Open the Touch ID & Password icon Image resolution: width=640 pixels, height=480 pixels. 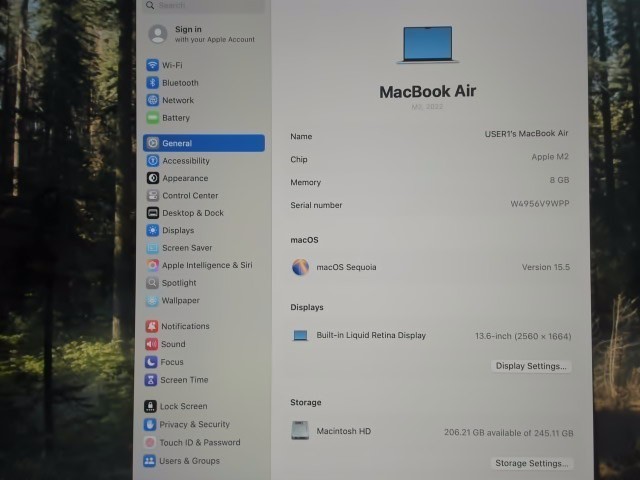[x=150, y=442]
